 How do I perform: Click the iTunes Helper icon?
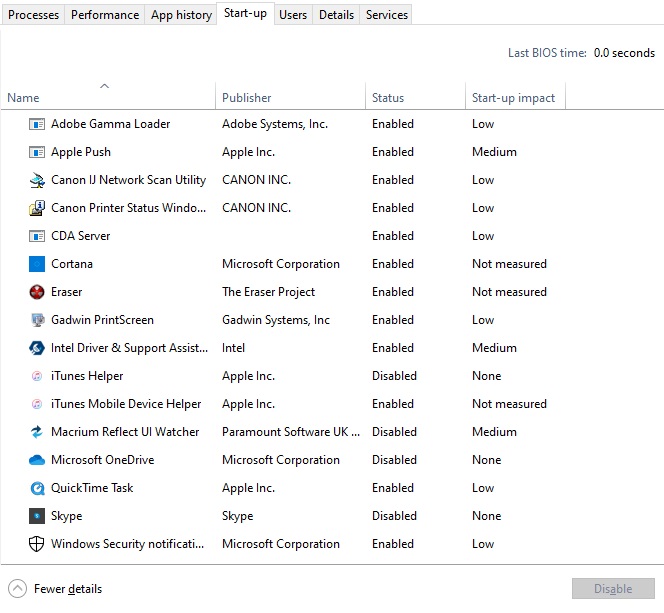[x=37, y=376]
